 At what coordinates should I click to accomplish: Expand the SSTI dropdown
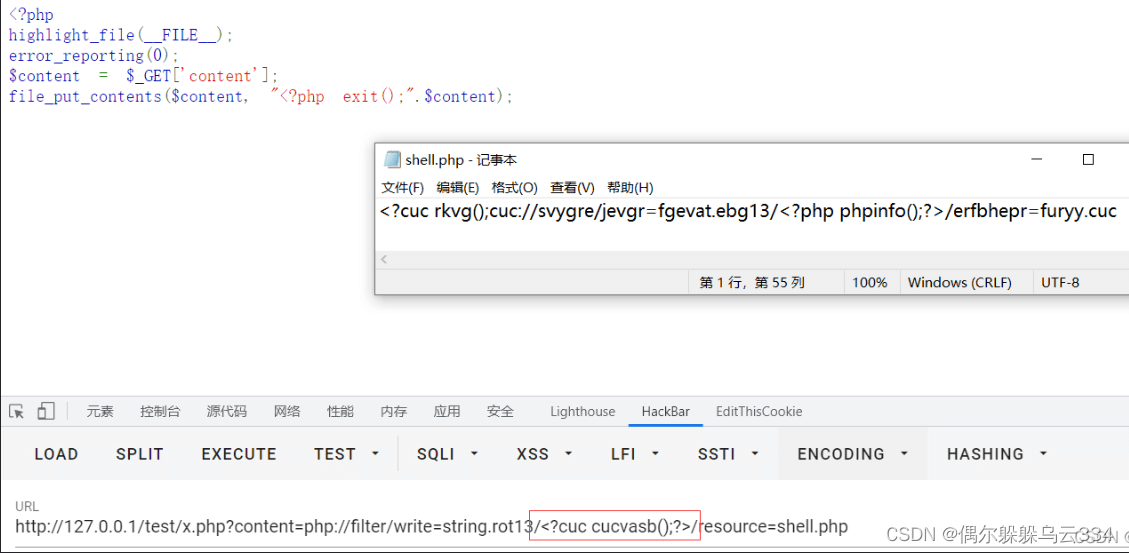click(x=728, y=454)
